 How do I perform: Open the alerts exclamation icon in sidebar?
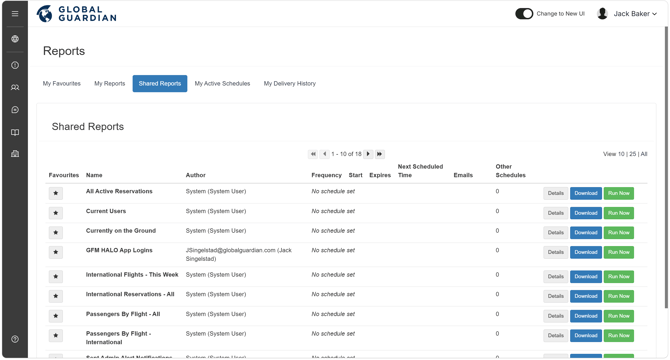(15, 65)
